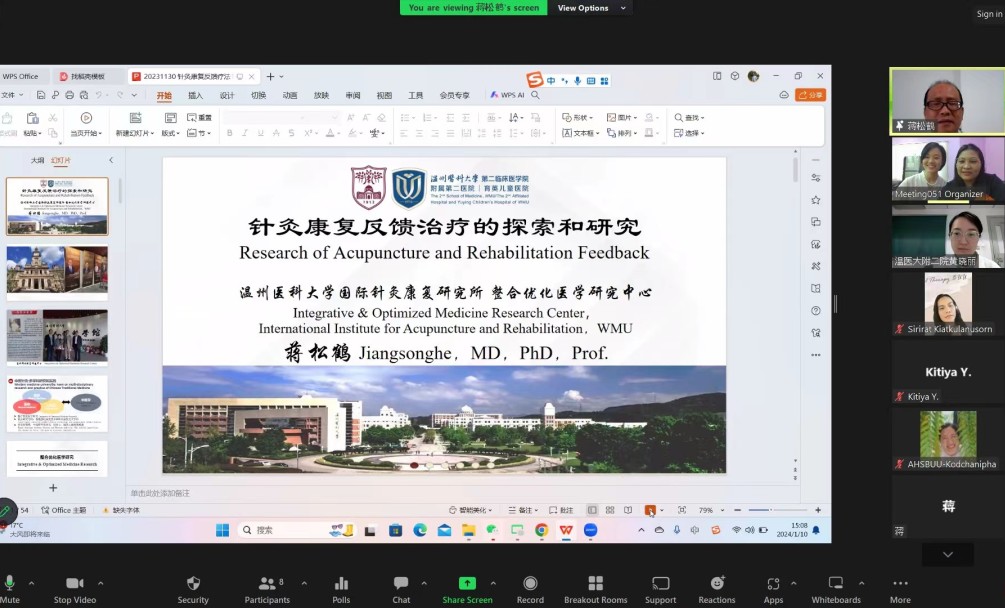
Task: Open the Participants list
Action: click(x=267, y=585)
